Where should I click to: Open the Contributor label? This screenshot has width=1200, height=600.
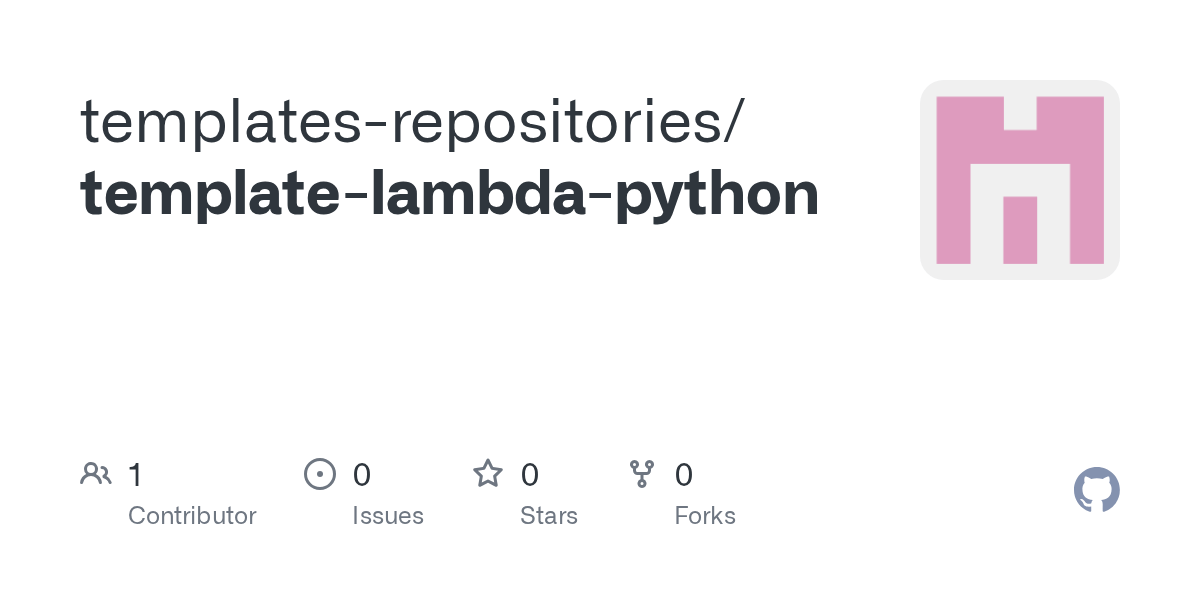pyautogui.click(x=192, y=516)
